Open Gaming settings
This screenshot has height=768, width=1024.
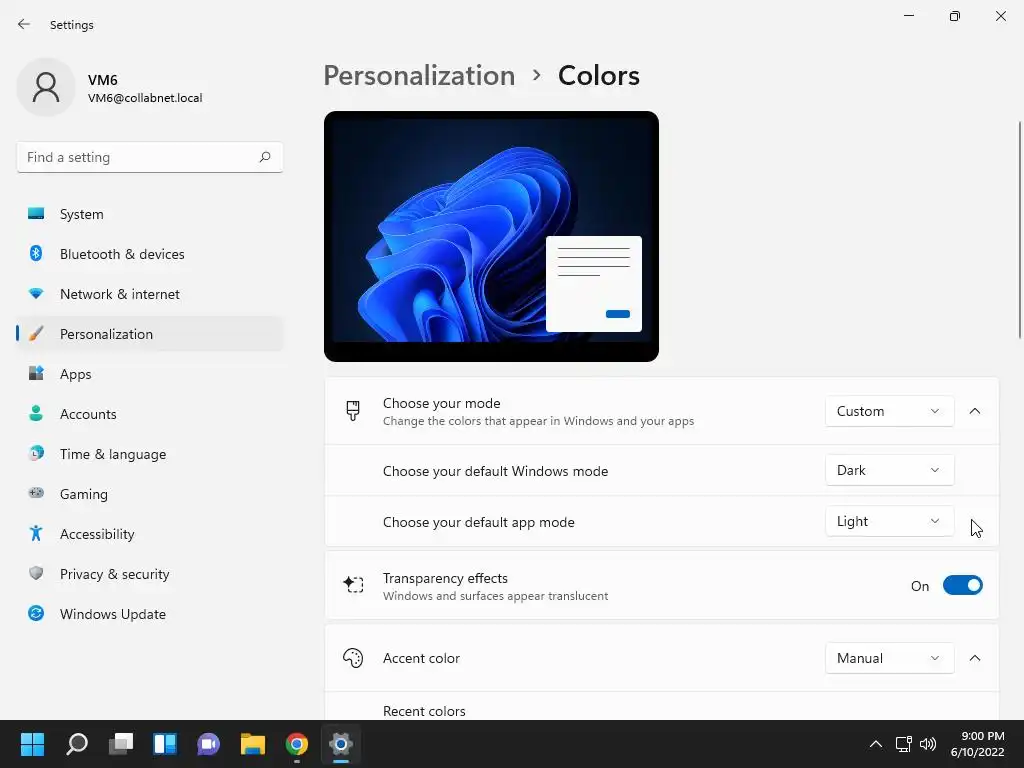pyautogui.click(x=150, y=493)
